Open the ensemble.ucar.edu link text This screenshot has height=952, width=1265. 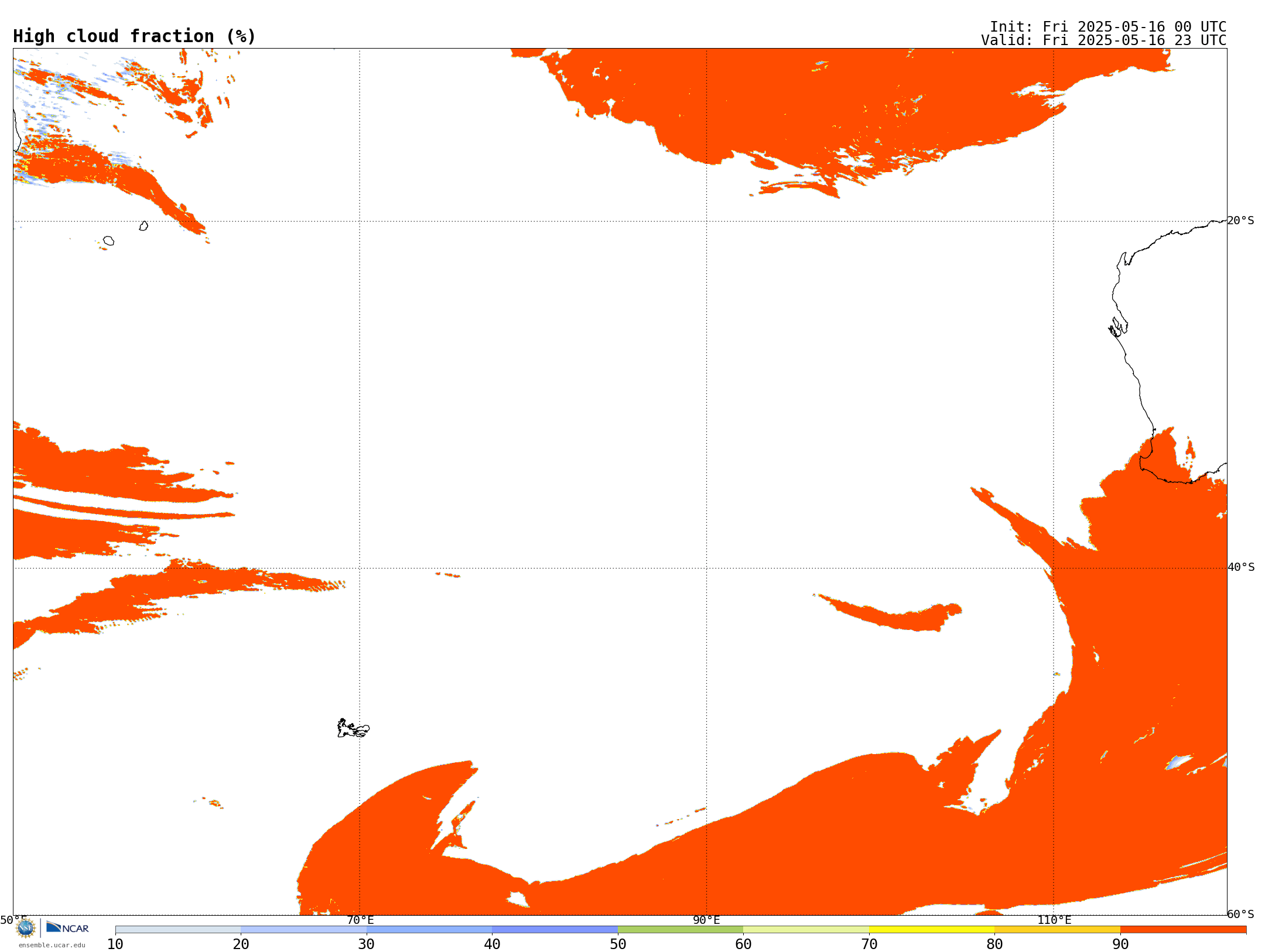tap(52, 945)
